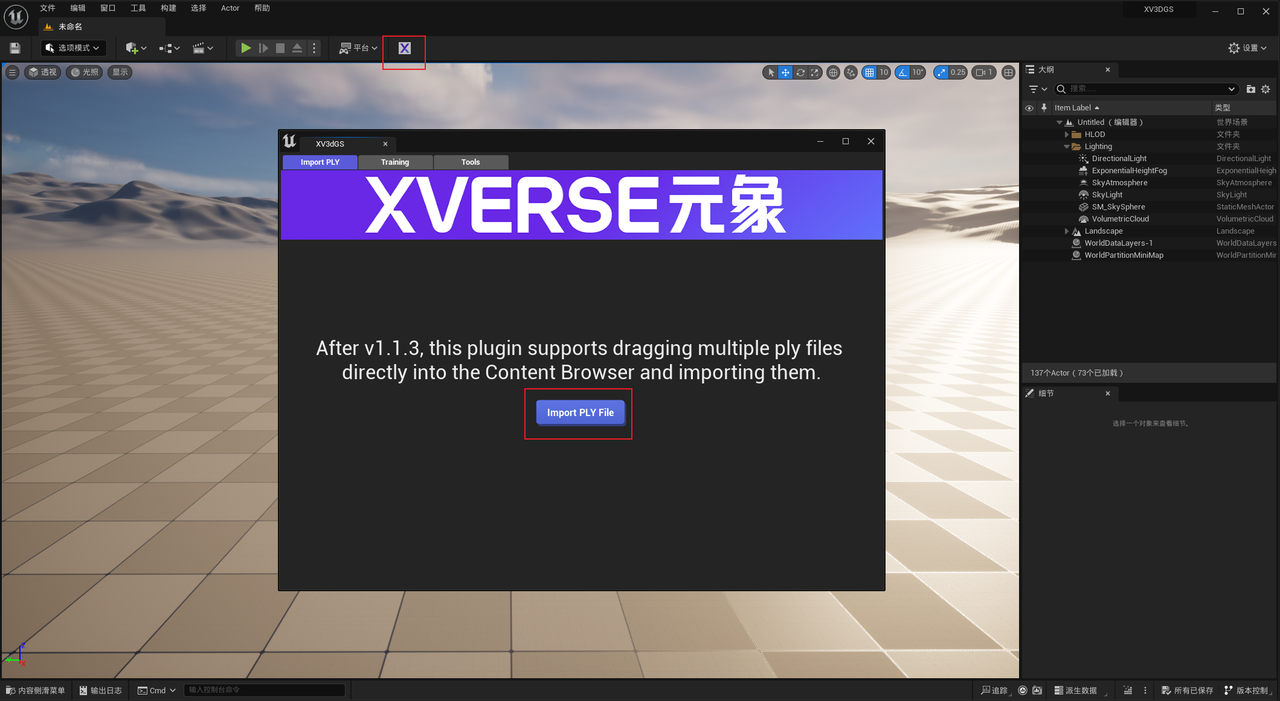
Task: Open the cinematics clapperboard dropdown
Action: click(x=203, y=48)
